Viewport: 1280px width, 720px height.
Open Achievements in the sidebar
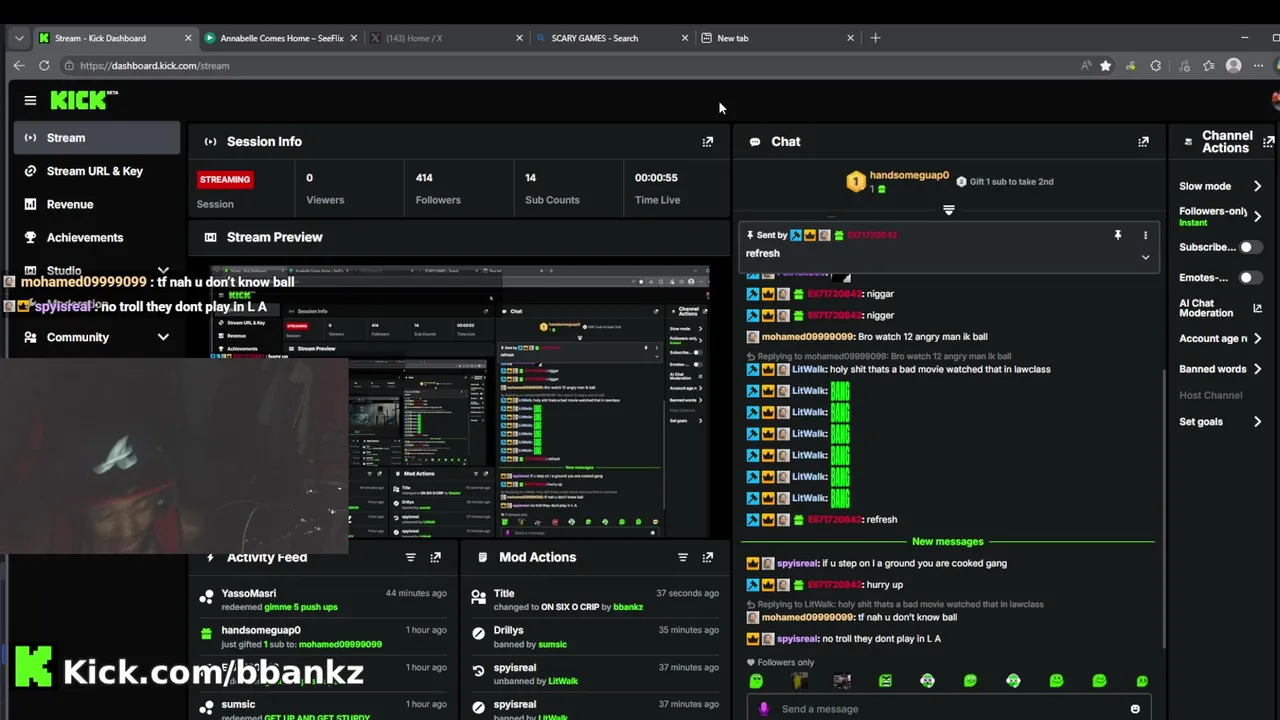click(97, 238)
